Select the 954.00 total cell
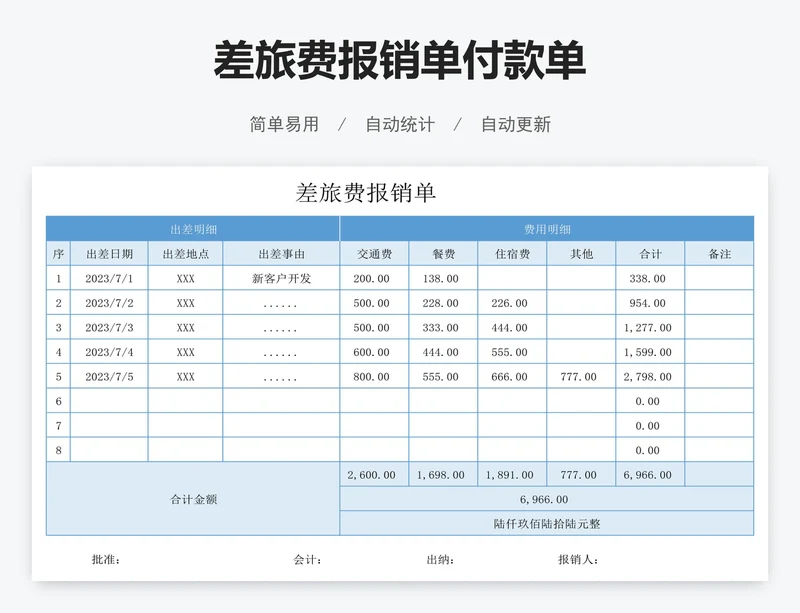This screenshot has height=613, width=800. tap(650, 303)
